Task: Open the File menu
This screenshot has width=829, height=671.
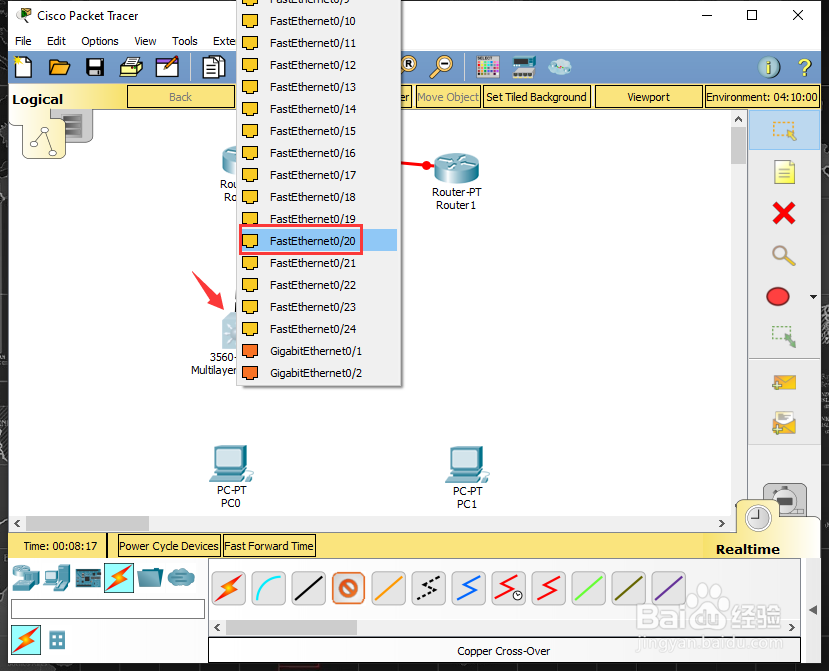Action: (23, 41)
